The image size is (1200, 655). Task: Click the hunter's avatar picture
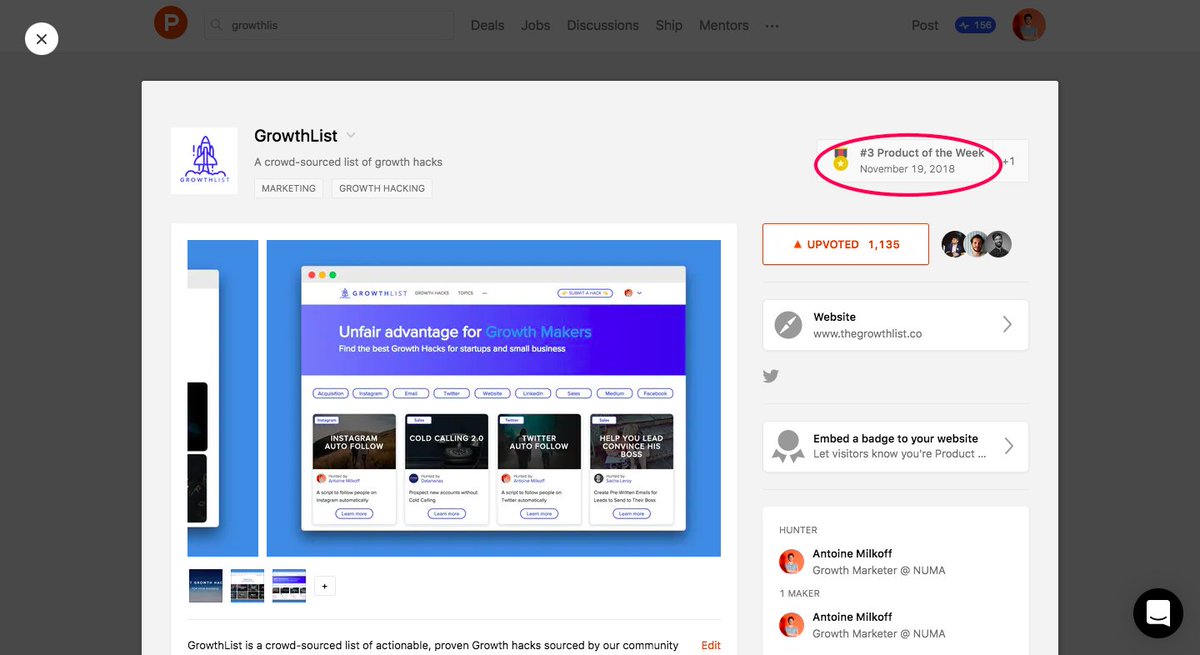click(791, 561)
